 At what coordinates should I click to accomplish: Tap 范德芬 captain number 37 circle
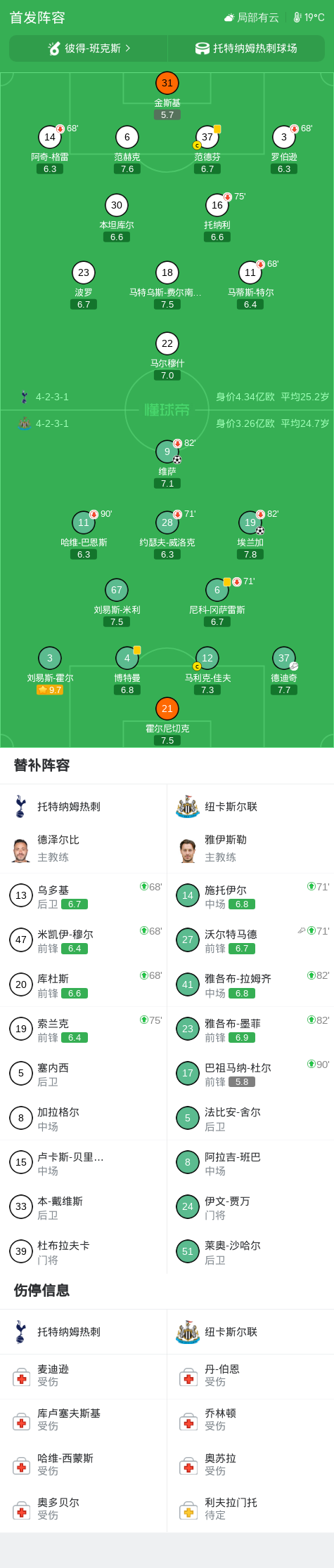(x=207, y=137)
